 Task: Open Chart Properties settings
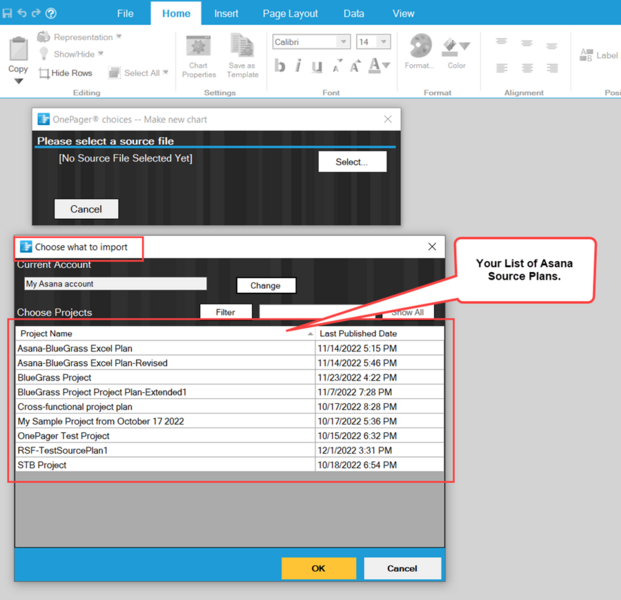198,56
